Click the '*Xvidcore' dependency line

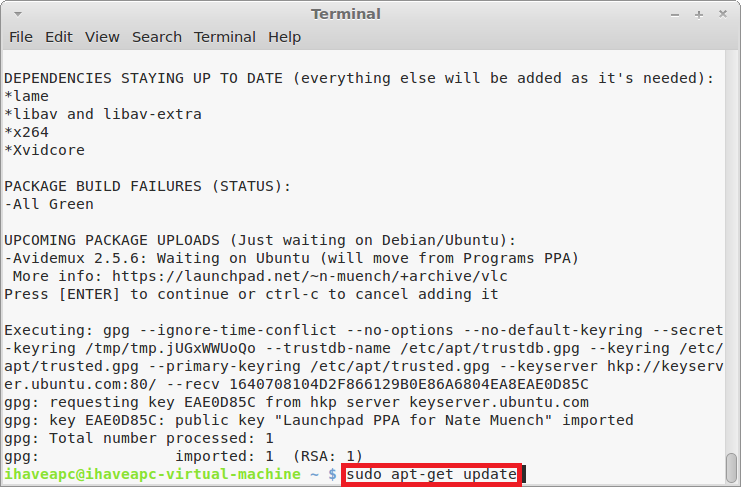coord(44,150)
